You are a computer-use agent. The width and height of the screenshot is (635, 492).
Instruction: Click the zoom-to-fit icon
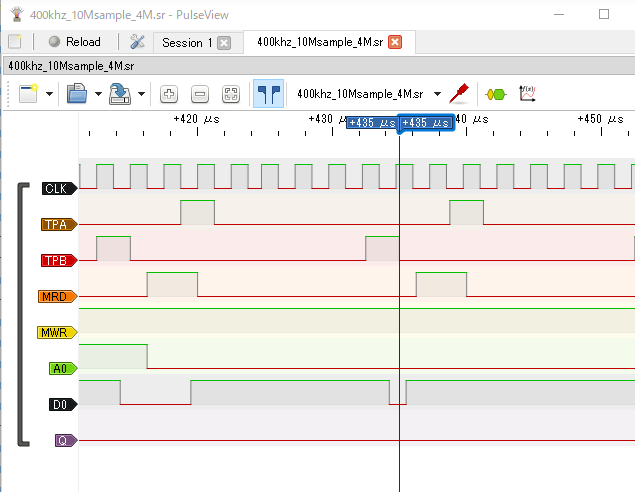(231, 94)
